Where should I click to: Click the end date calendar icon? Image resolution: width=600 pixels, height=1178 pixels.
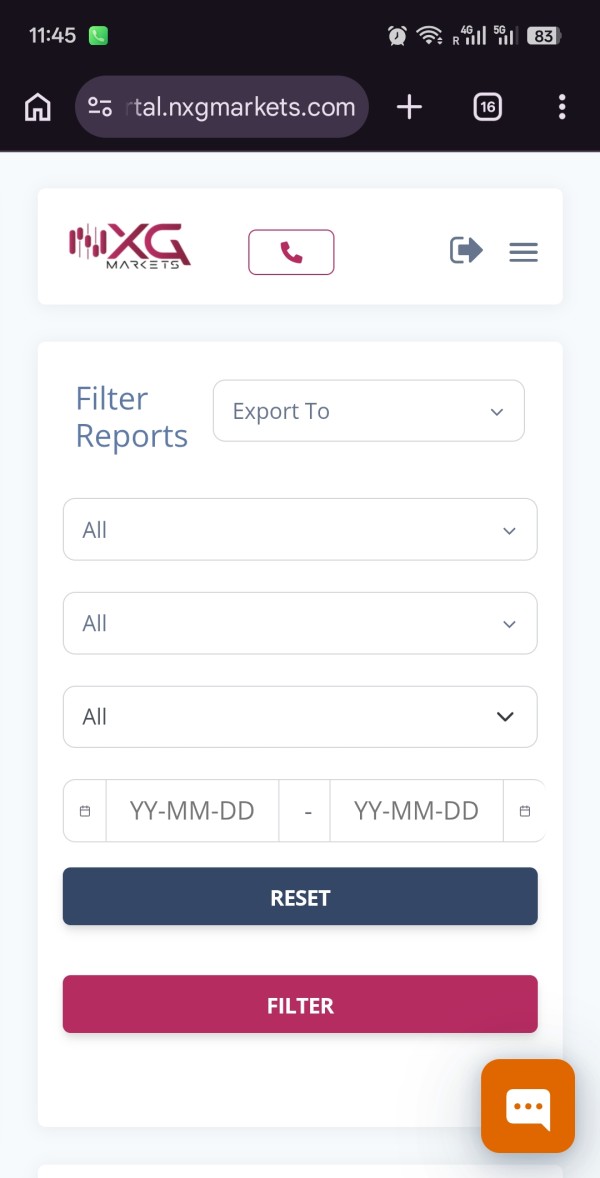(525, 811)
